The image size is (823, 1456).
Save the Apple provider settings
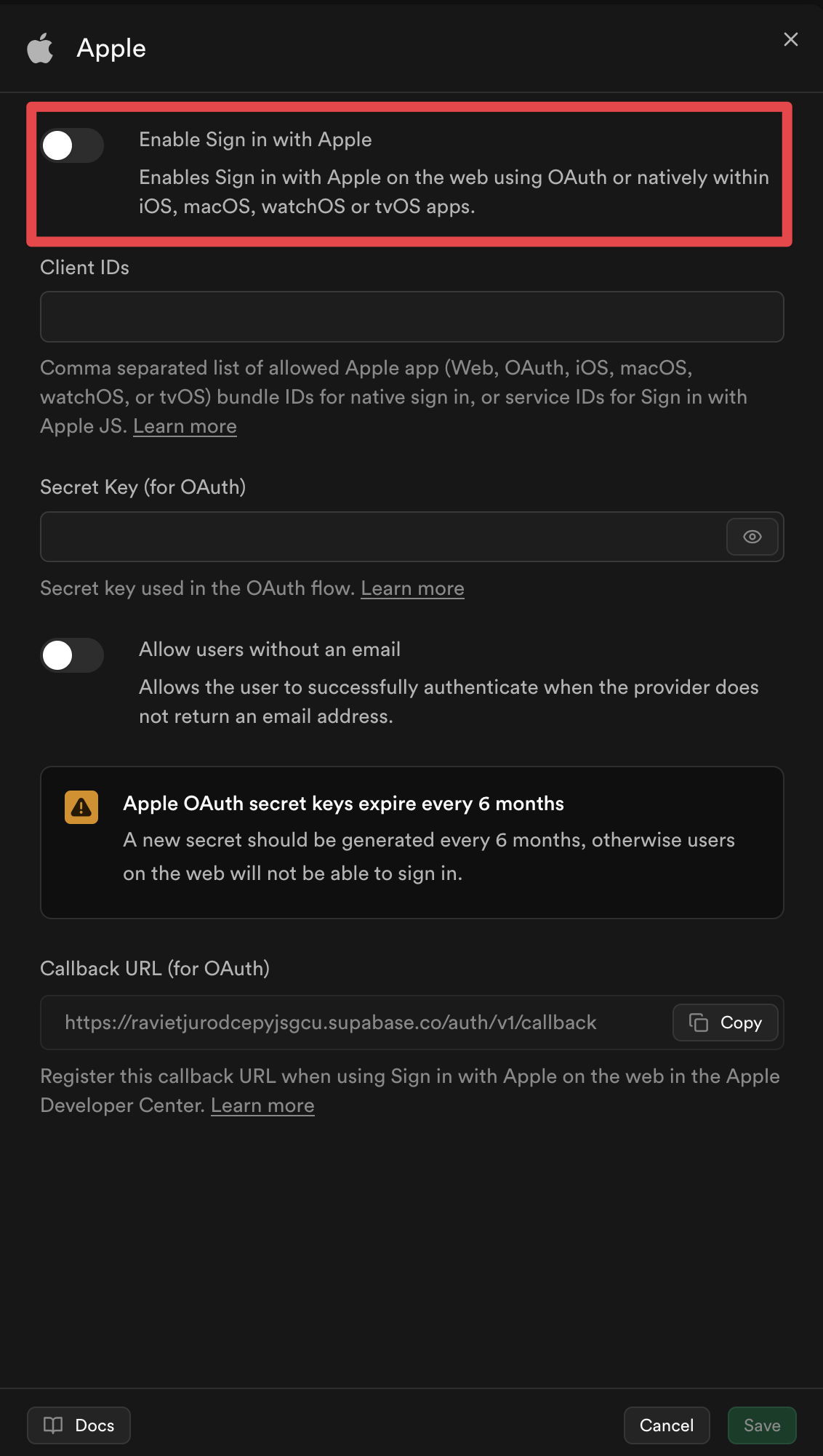(761, 1425)
